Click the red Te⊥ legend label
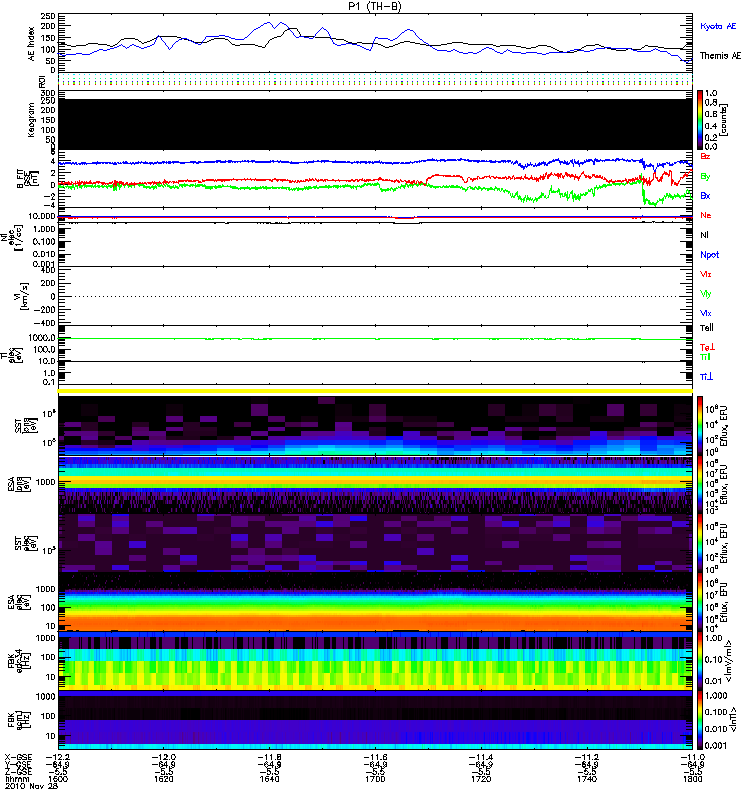 pyautogui.click(x=707, y=347)
